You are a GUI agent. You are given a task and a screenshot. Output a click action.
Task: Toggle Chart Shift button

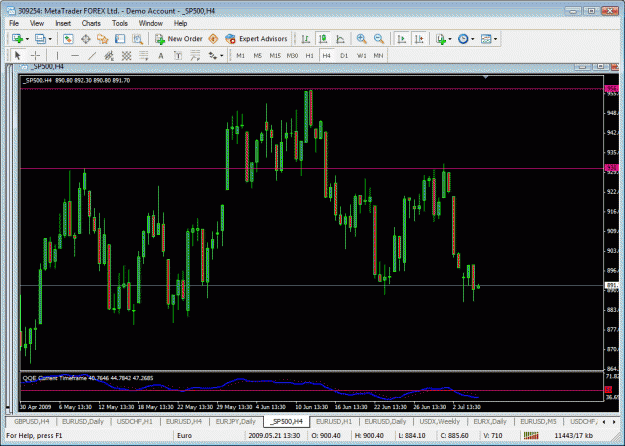(x=419, y=39)
